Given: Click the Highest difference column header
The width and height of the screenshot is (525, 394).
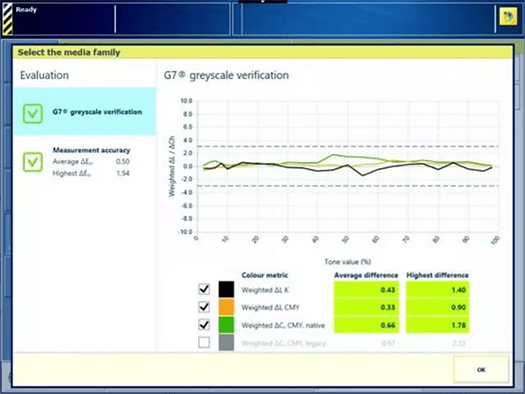Looking at the screenshot, I should click(x=437, y=275).
